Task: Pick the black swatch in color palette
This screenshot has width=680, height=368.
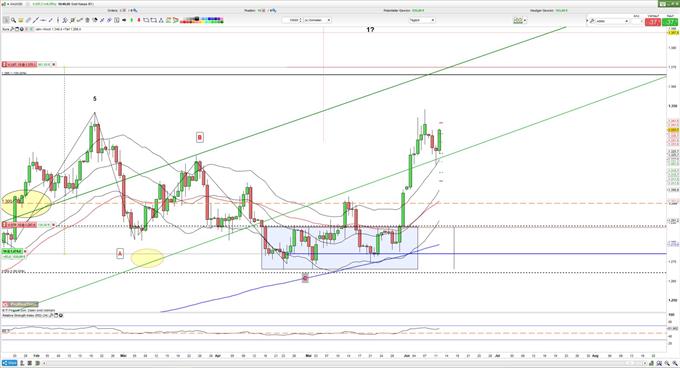Action: pos(197,18)
